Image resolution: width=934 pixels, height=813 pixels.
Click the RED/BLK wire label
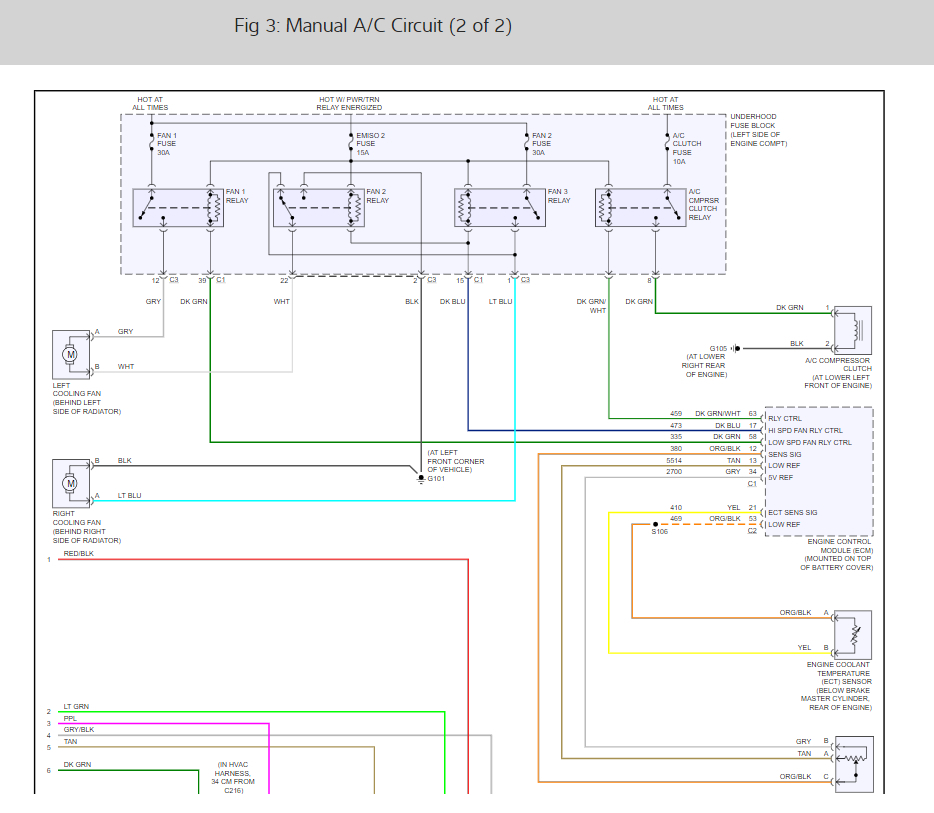(x=79, y=553)
